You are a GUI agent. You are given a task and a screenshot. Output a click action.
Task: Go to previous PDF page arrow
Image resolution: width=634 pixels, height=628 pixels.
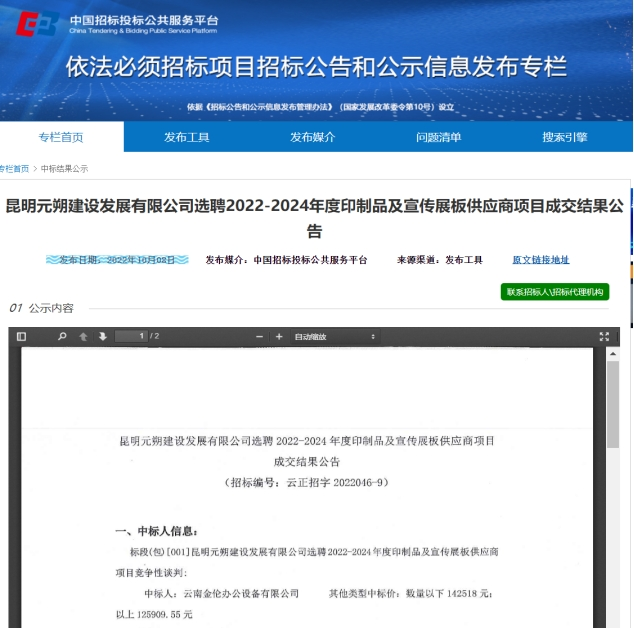click(x=84, y=337)
